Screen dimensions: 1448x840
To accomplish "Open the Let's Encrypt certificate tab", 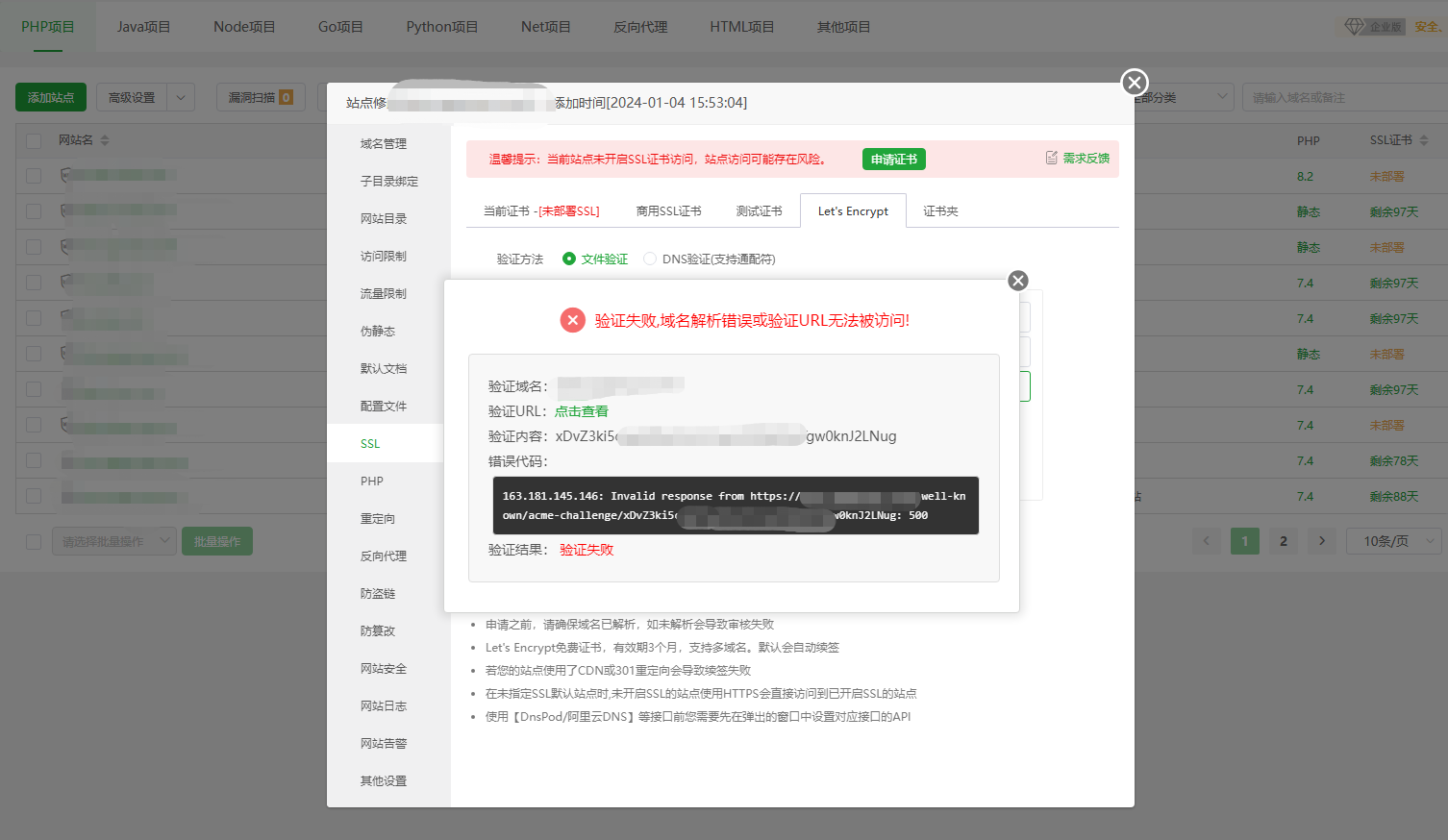I will (853, 210).
